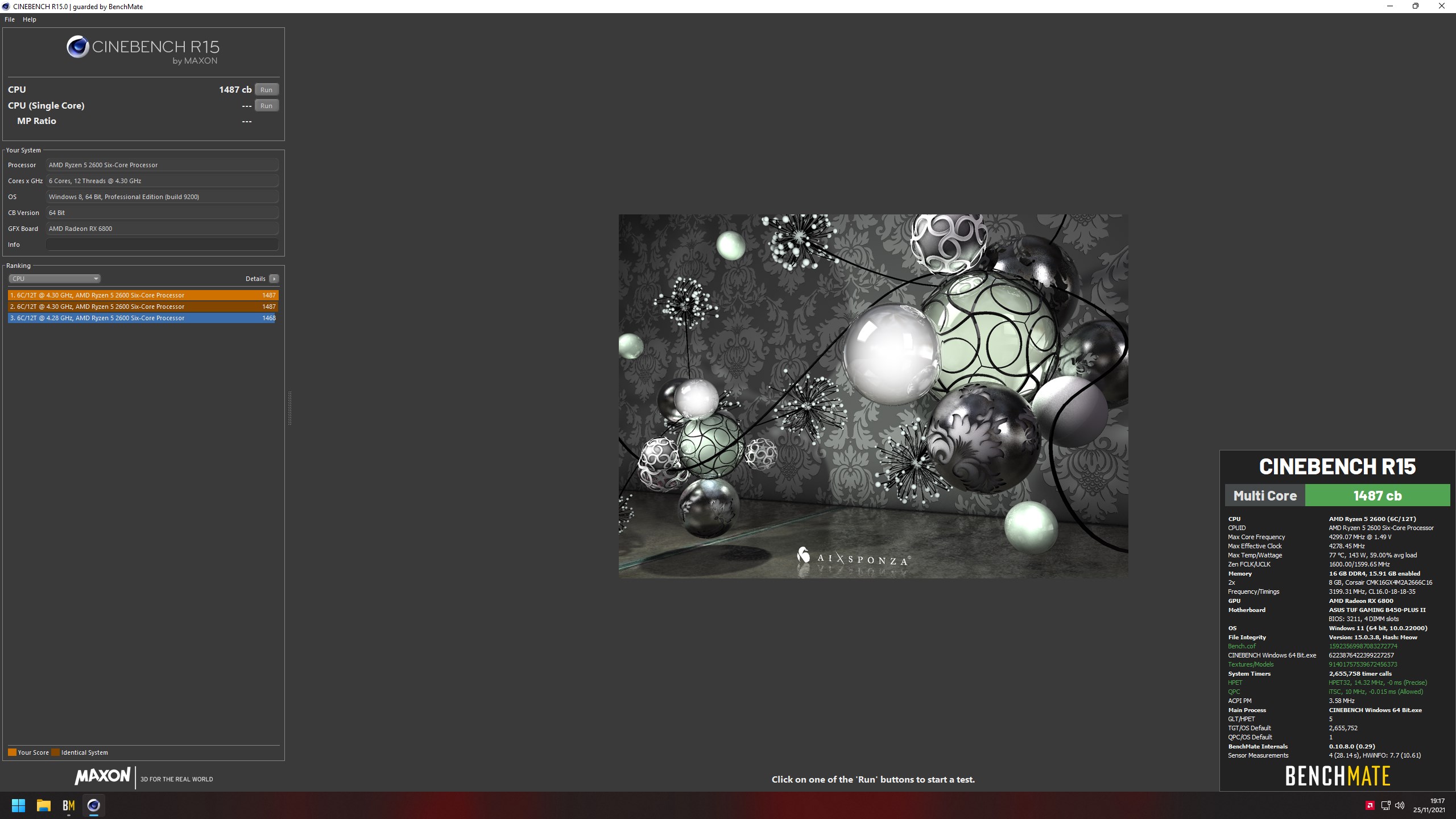Click the MAXON logo at the bottom

(x=103, y=776)
